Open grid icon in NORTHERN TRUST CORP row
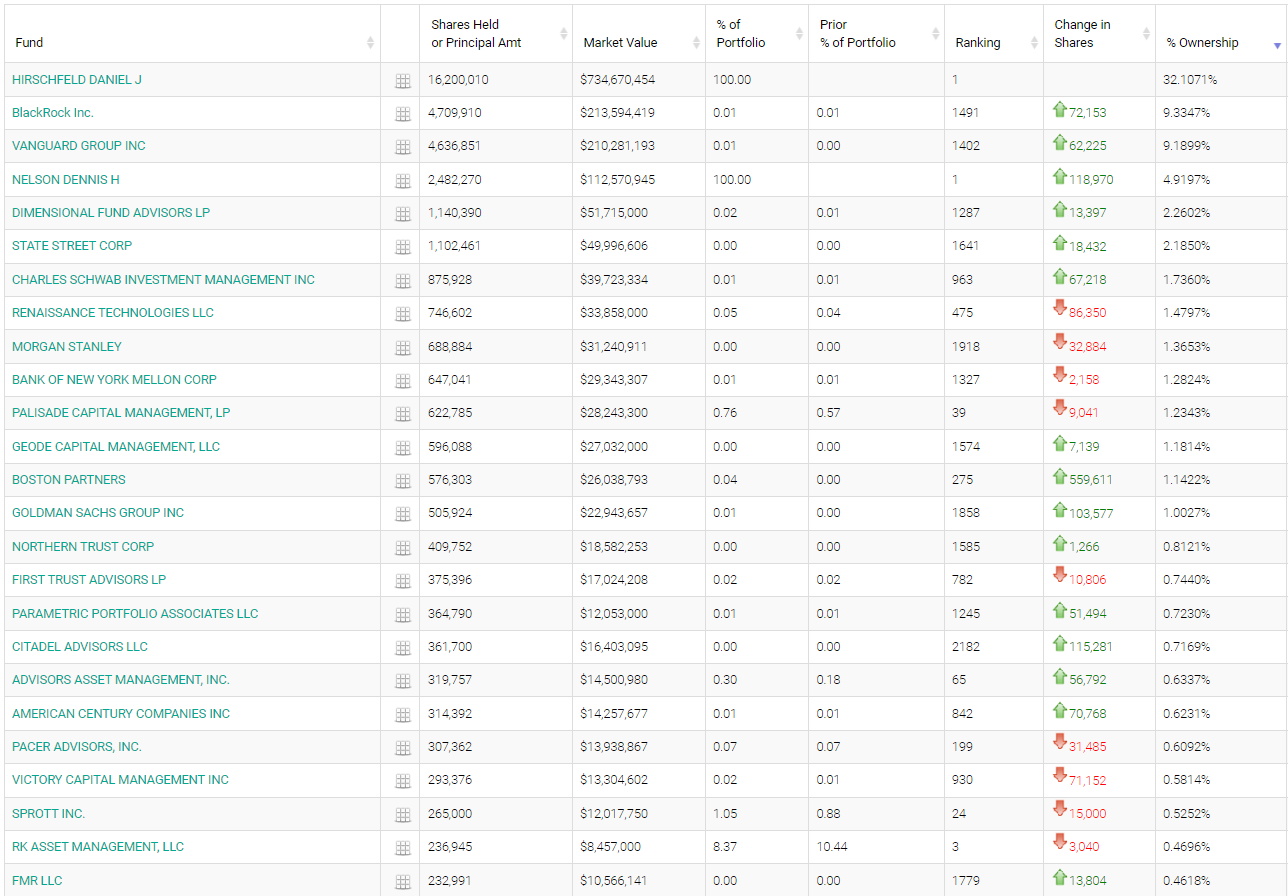The width and height of the screenshot is (1288, 896). [403, 548]
